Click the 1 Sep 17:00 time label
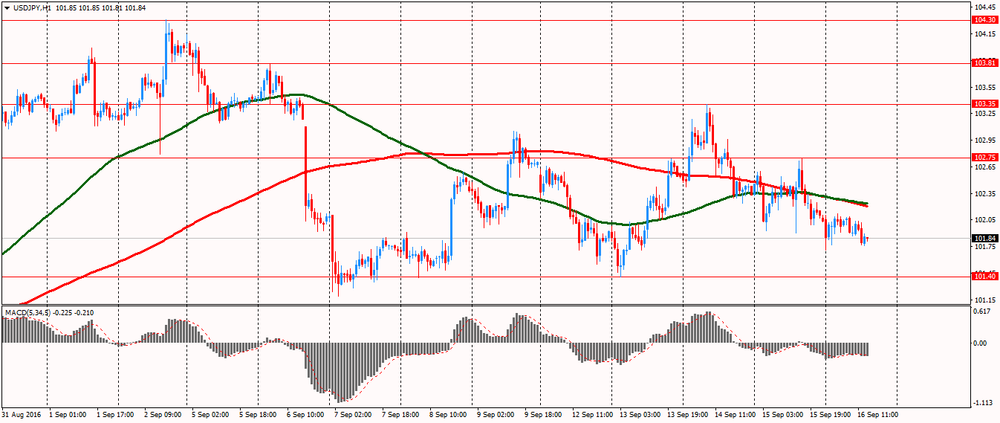The image size is (1000, 423). 115,414
